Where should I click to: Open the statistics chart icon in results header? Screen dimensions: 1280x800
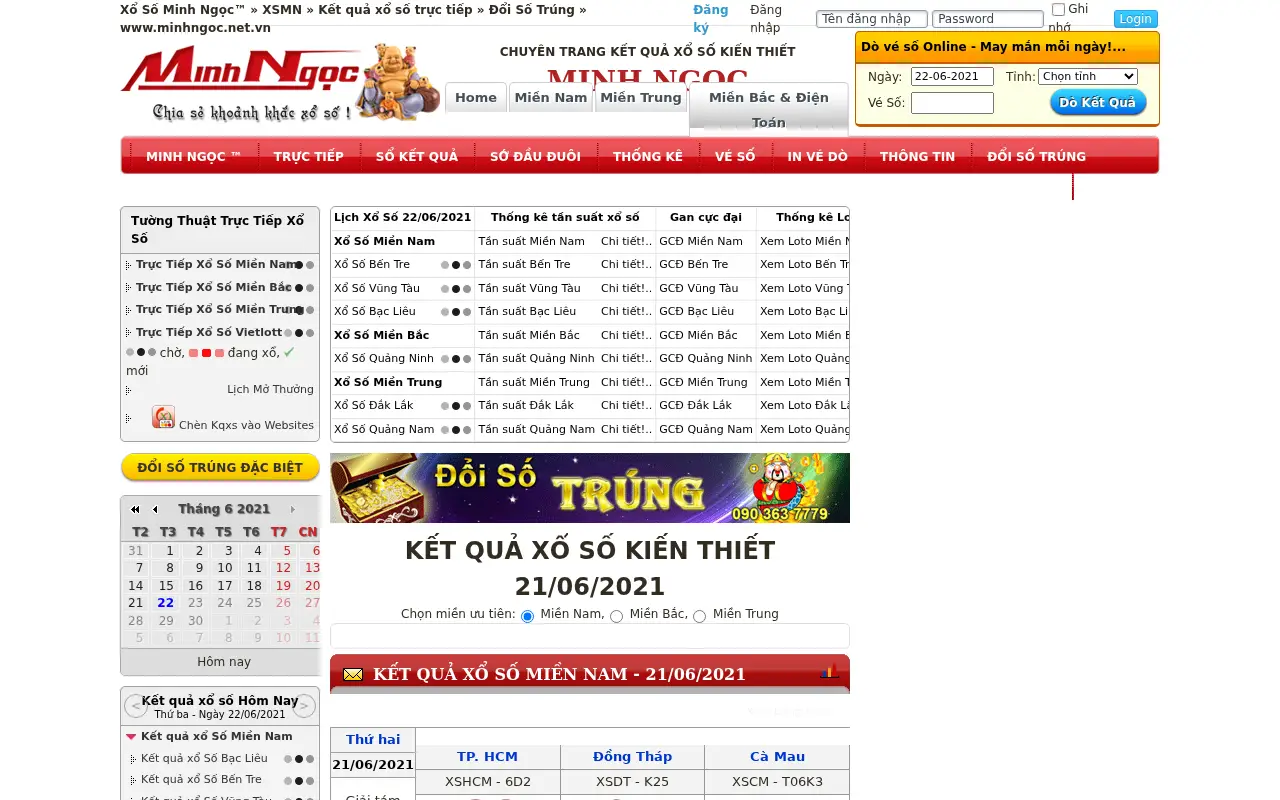[830, 672]
